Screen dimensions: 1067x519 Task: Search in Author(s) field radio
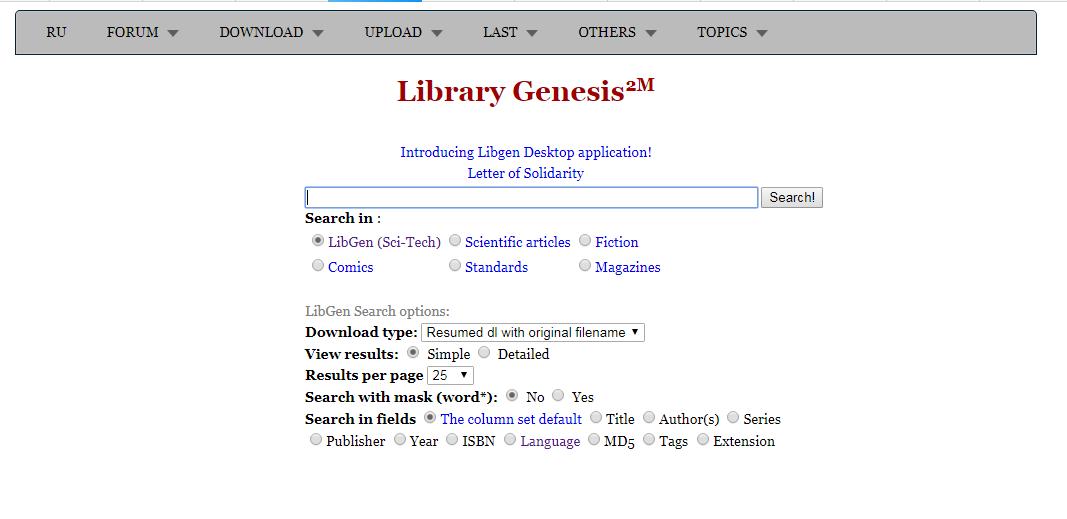point(649,417)
